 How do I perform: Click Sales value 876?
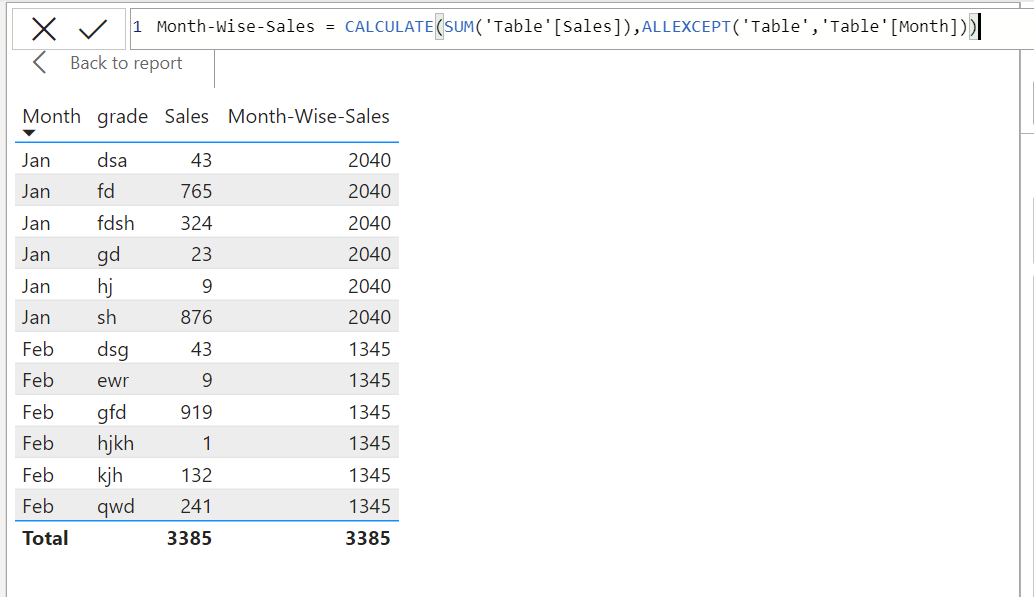pyautogui.click(x=197, y=317)
